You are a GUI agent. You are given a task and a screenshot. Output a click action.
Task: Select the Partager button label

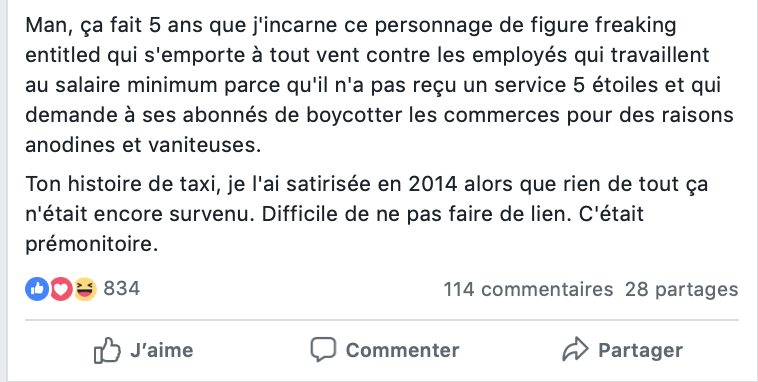[641, 350]
